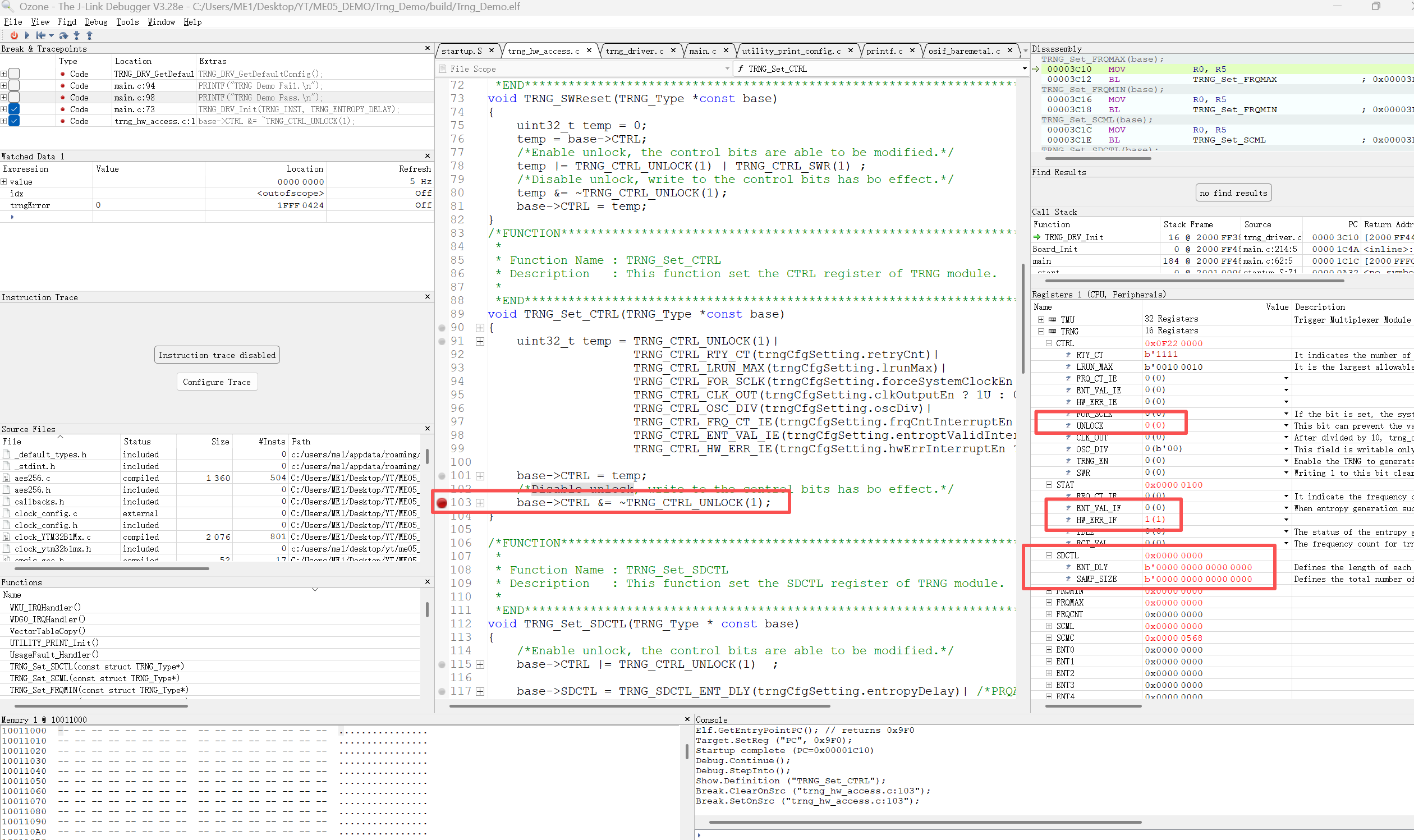1414x840 pixels.
Task: Expand main.c:94 breakpoint row
Action: tap(4, 85)
